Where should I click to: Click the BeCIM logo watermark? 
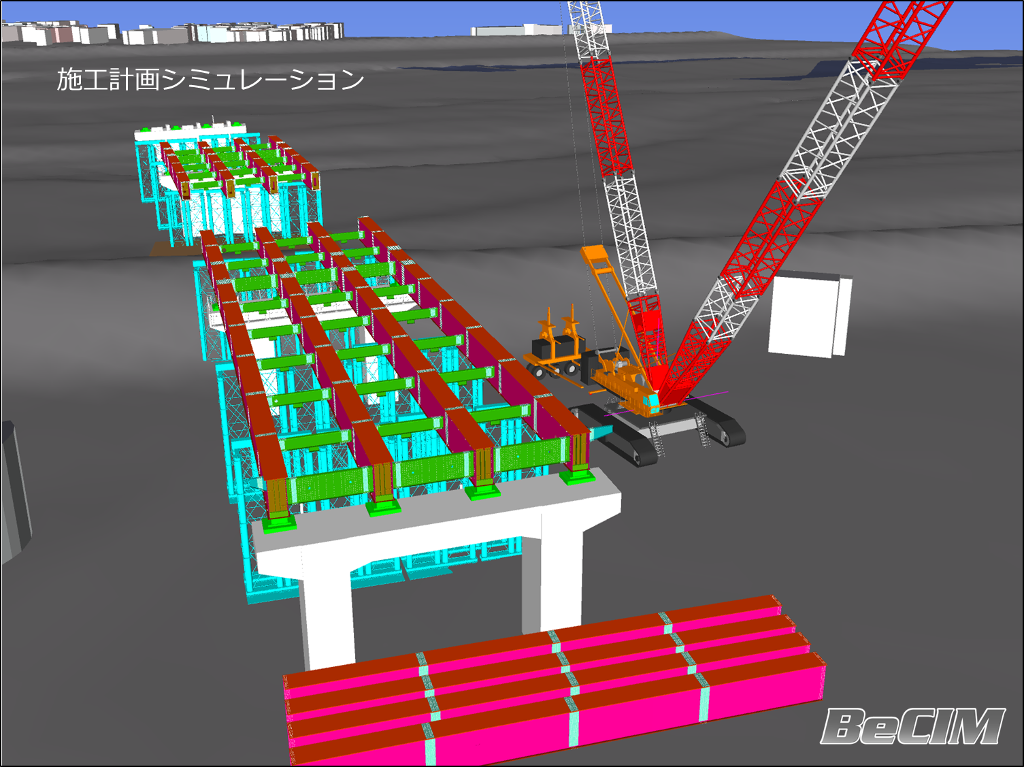[x=914, y=726]
